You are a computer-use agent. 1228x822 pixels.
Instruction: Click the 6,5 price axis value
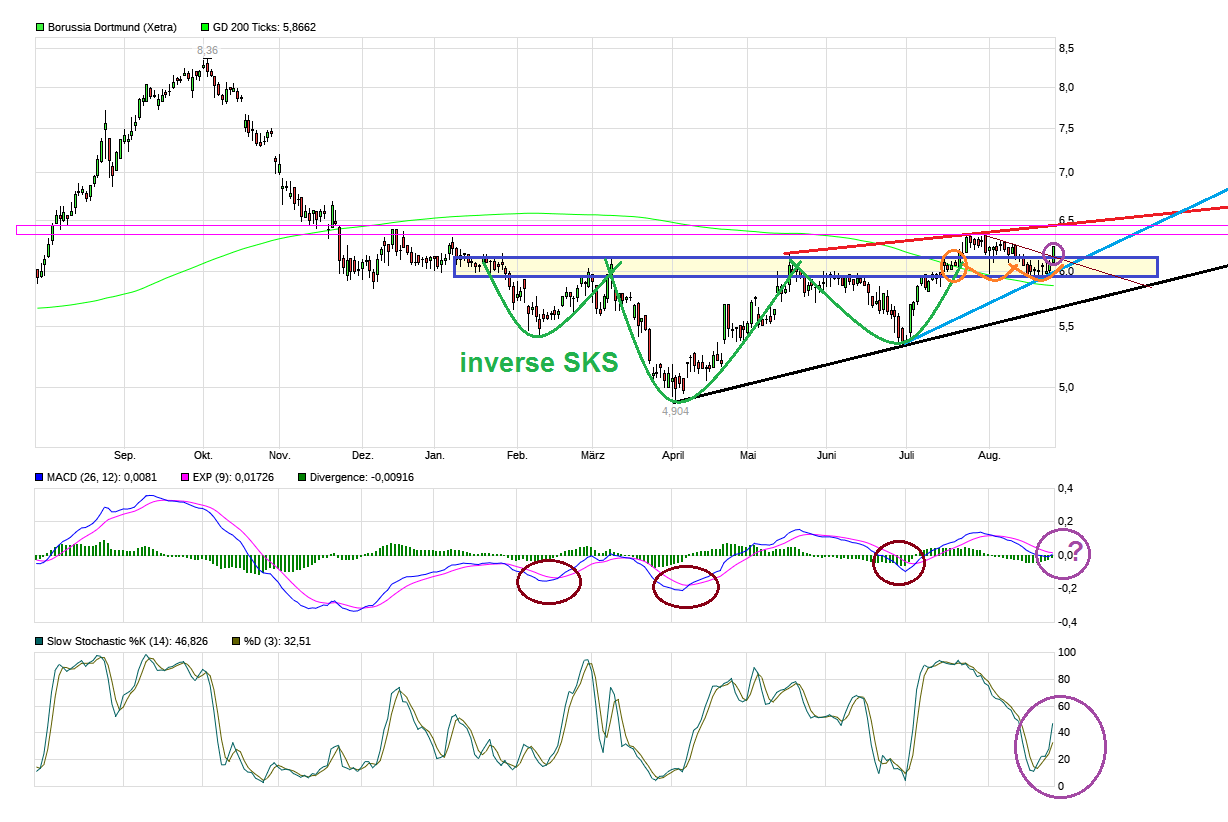click(x=1067, y=220)
